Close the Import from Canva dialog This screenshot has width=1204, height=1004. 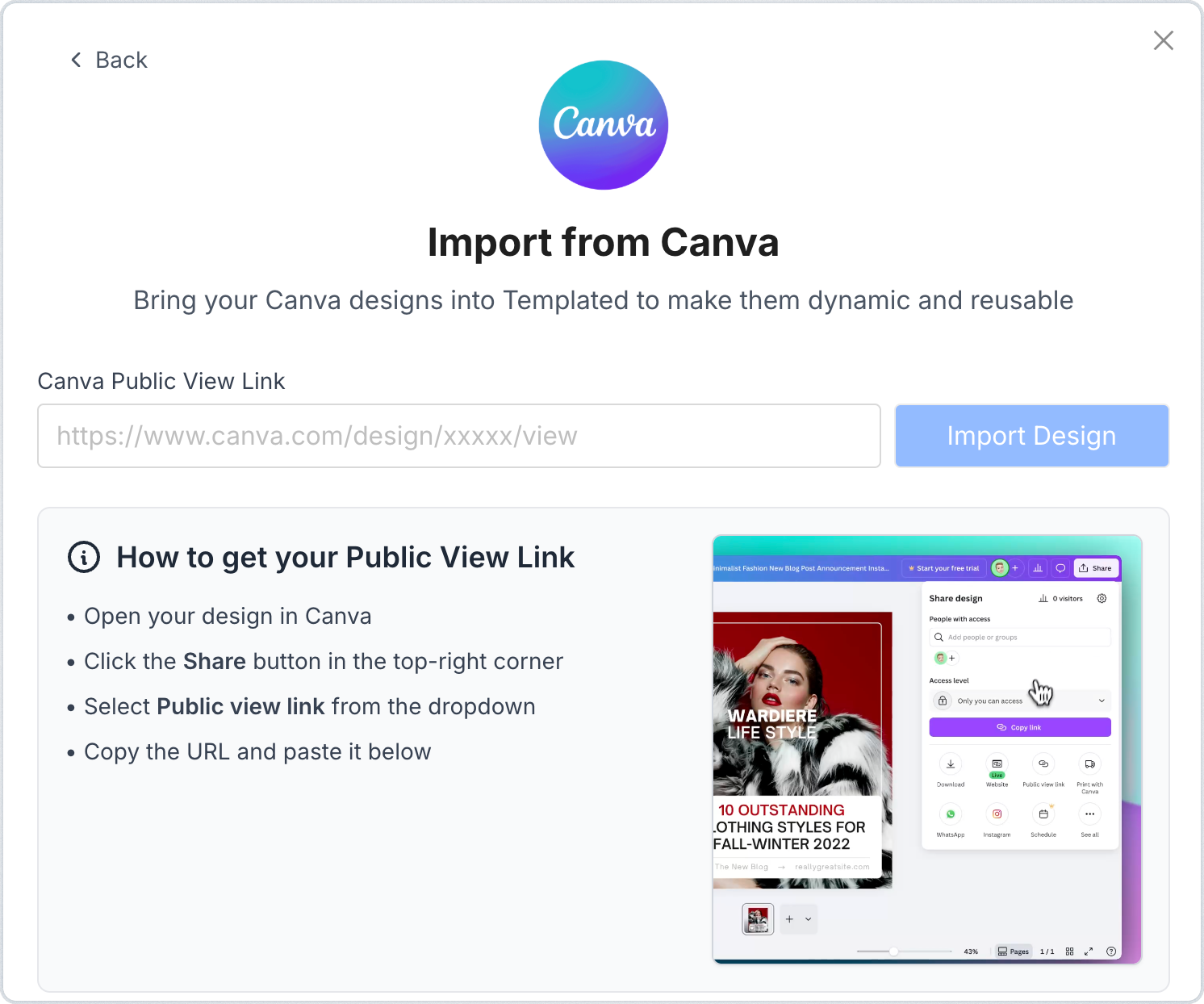(x=1163, y=40)
